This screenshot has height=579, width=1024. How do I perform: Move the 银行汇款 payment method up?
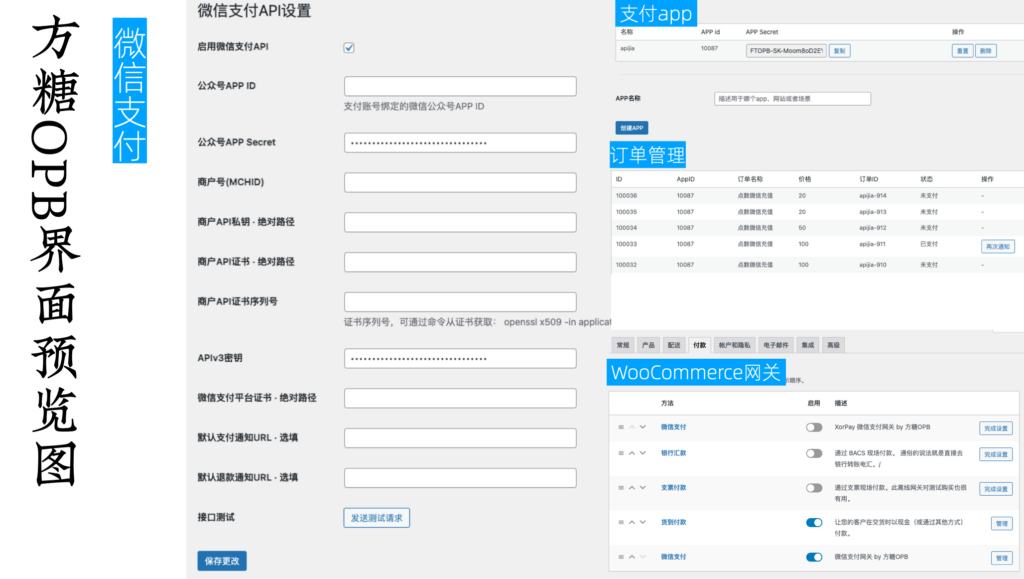tap(630, 453)
